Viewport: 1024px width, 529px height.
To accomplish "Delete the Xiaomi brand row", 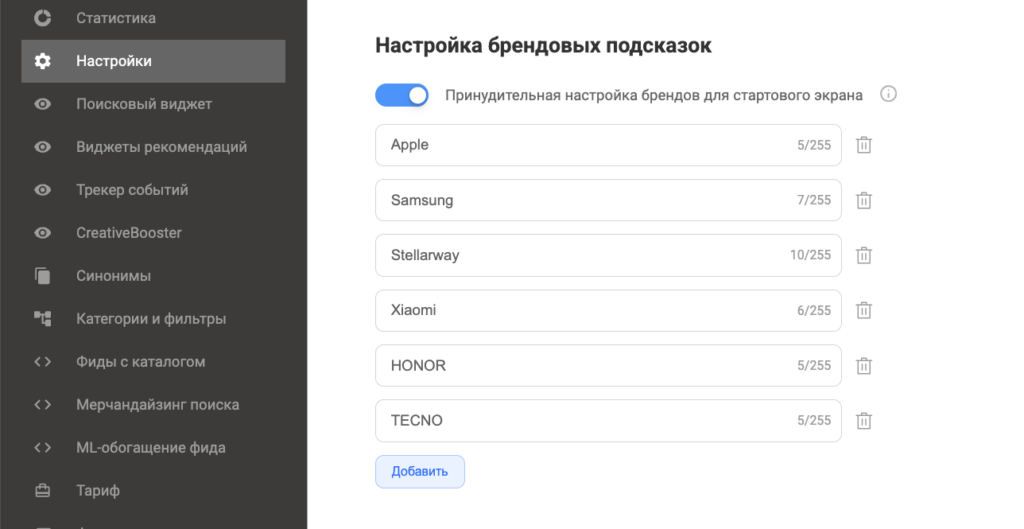I will pos(864,310).
